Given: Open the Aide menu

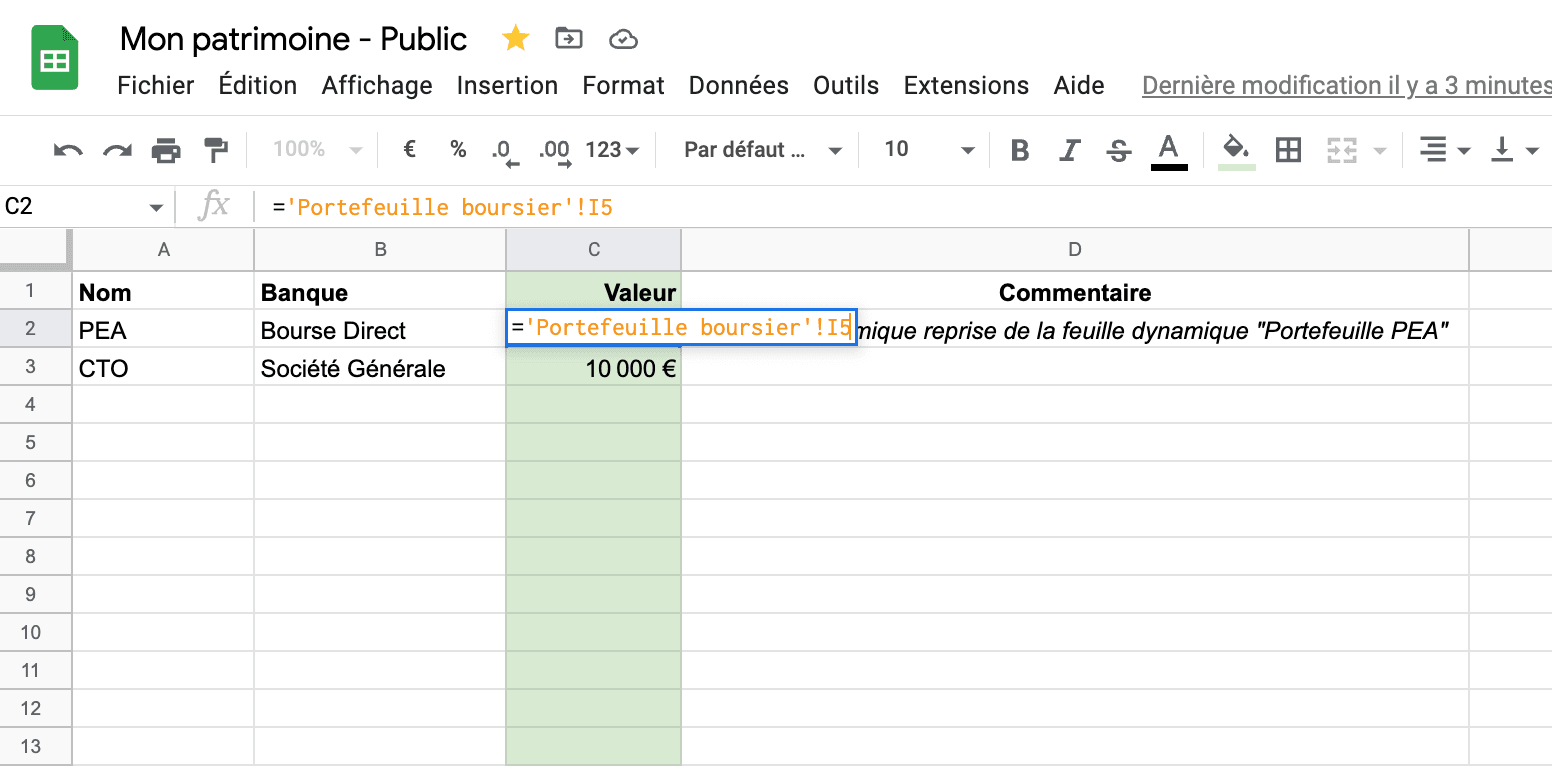Looking at the screenshot, I should click(x=1079, y=86).
